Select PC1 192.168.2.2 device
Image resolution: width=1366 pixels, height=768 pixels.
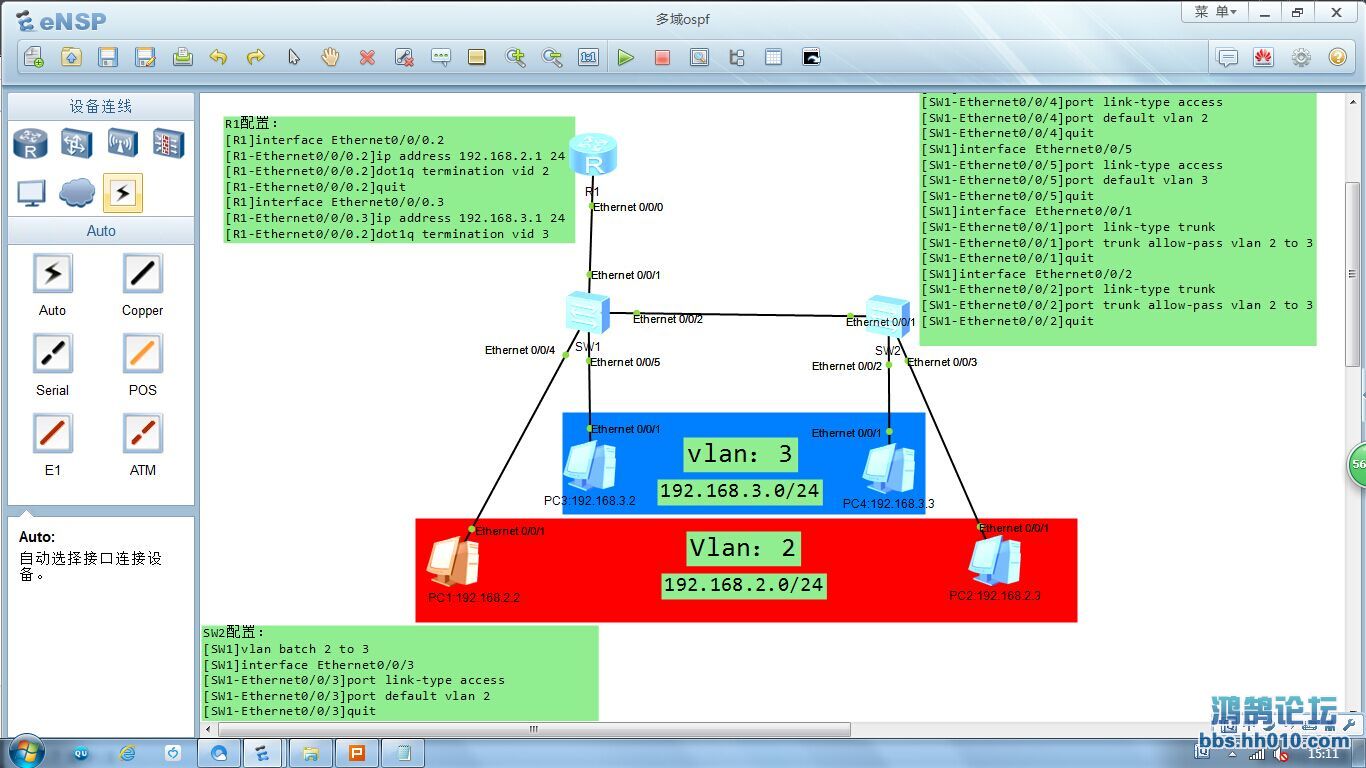tap(452, 563)
